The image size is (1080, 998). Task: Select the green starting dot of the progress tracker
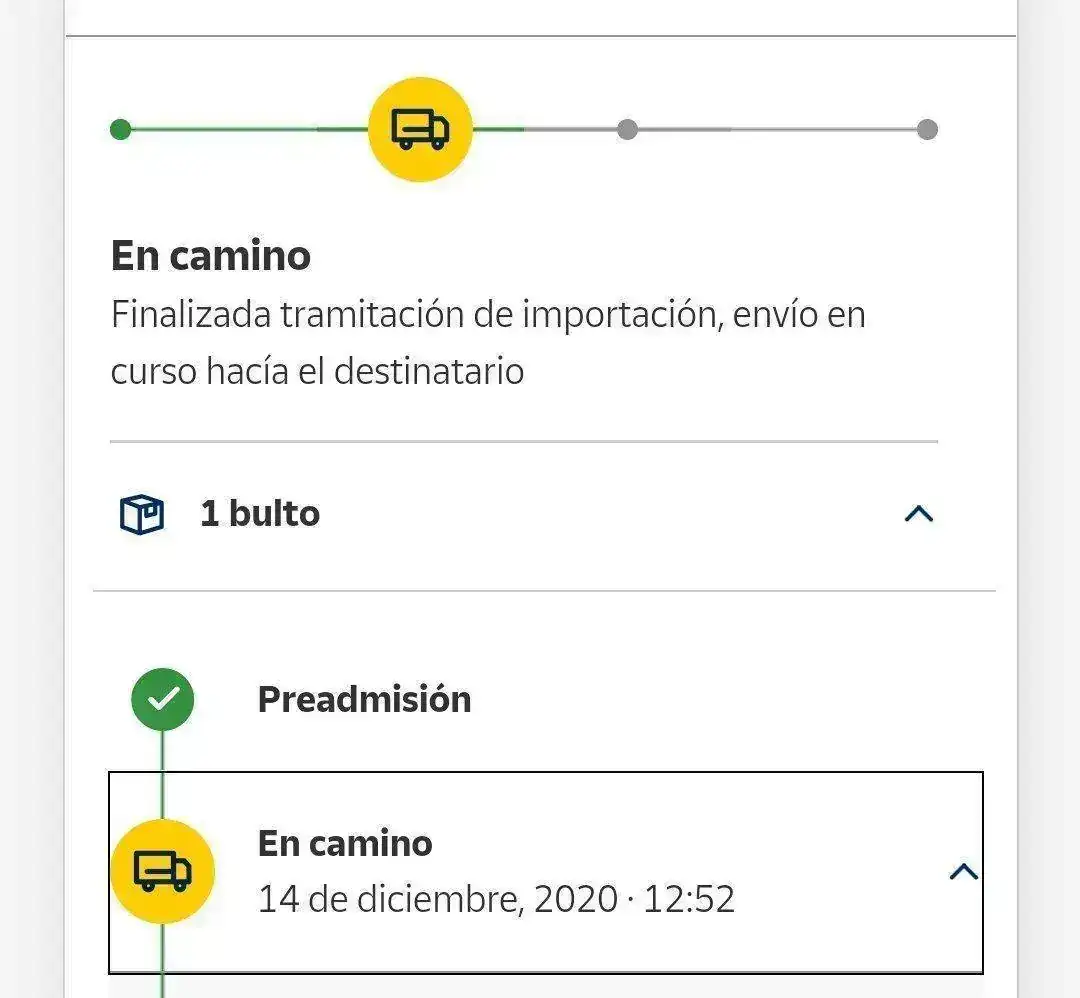point(121,129)
